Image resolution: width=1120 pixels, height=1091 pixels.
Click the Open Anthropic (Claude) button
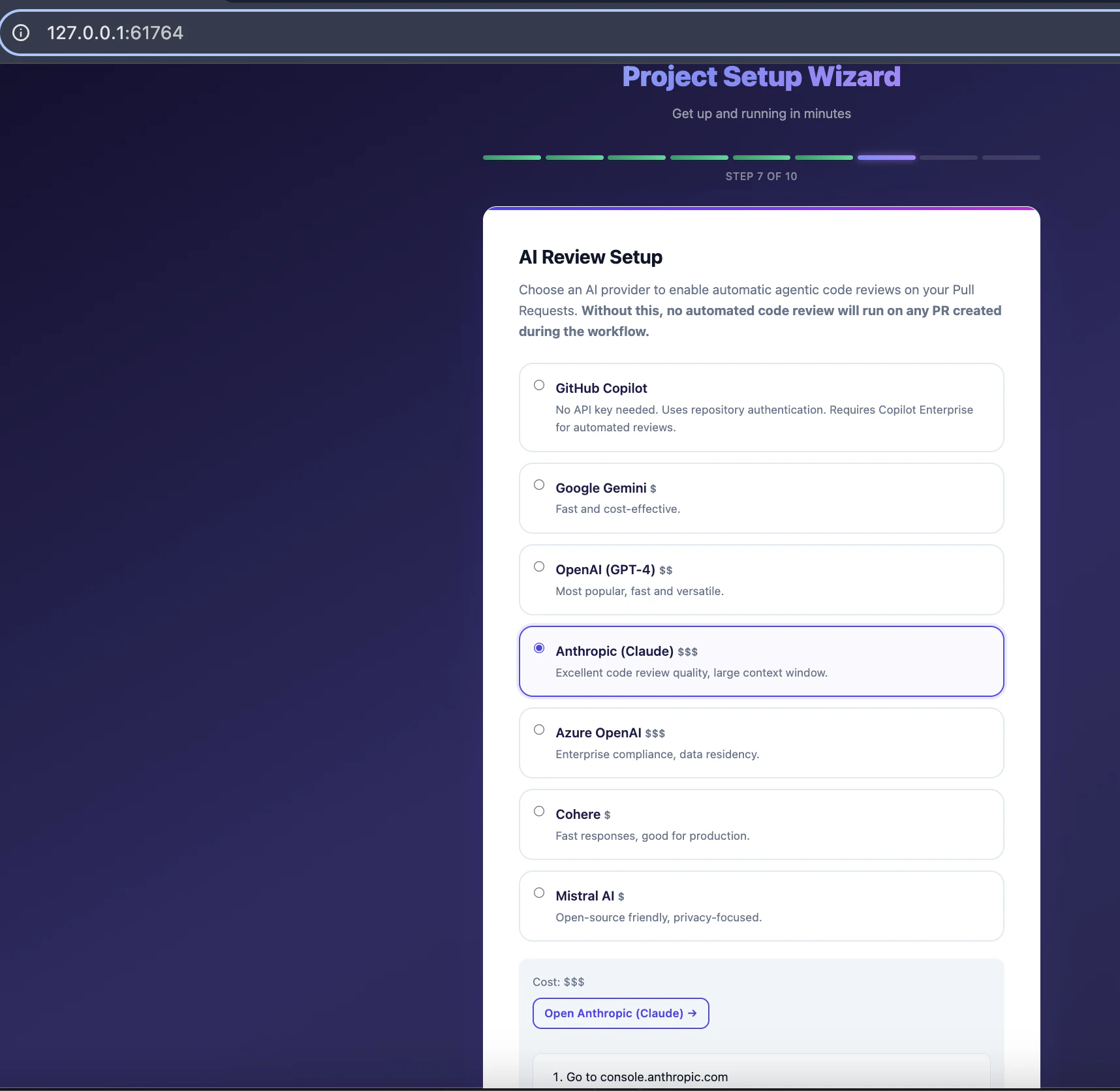point(620,1013)
